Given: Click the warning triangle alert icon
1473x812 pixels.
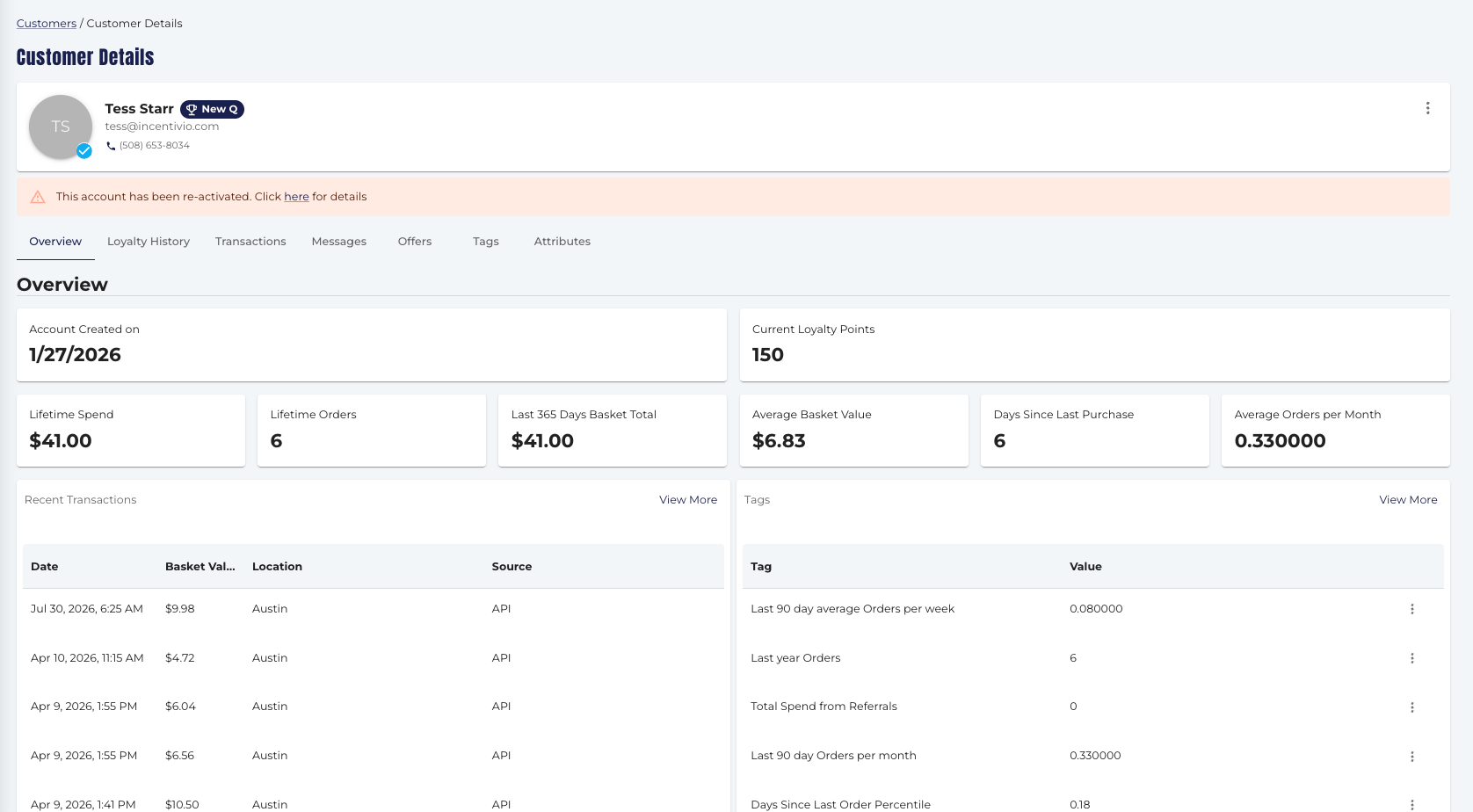Looking at the screenshot, I should point(38,197).
